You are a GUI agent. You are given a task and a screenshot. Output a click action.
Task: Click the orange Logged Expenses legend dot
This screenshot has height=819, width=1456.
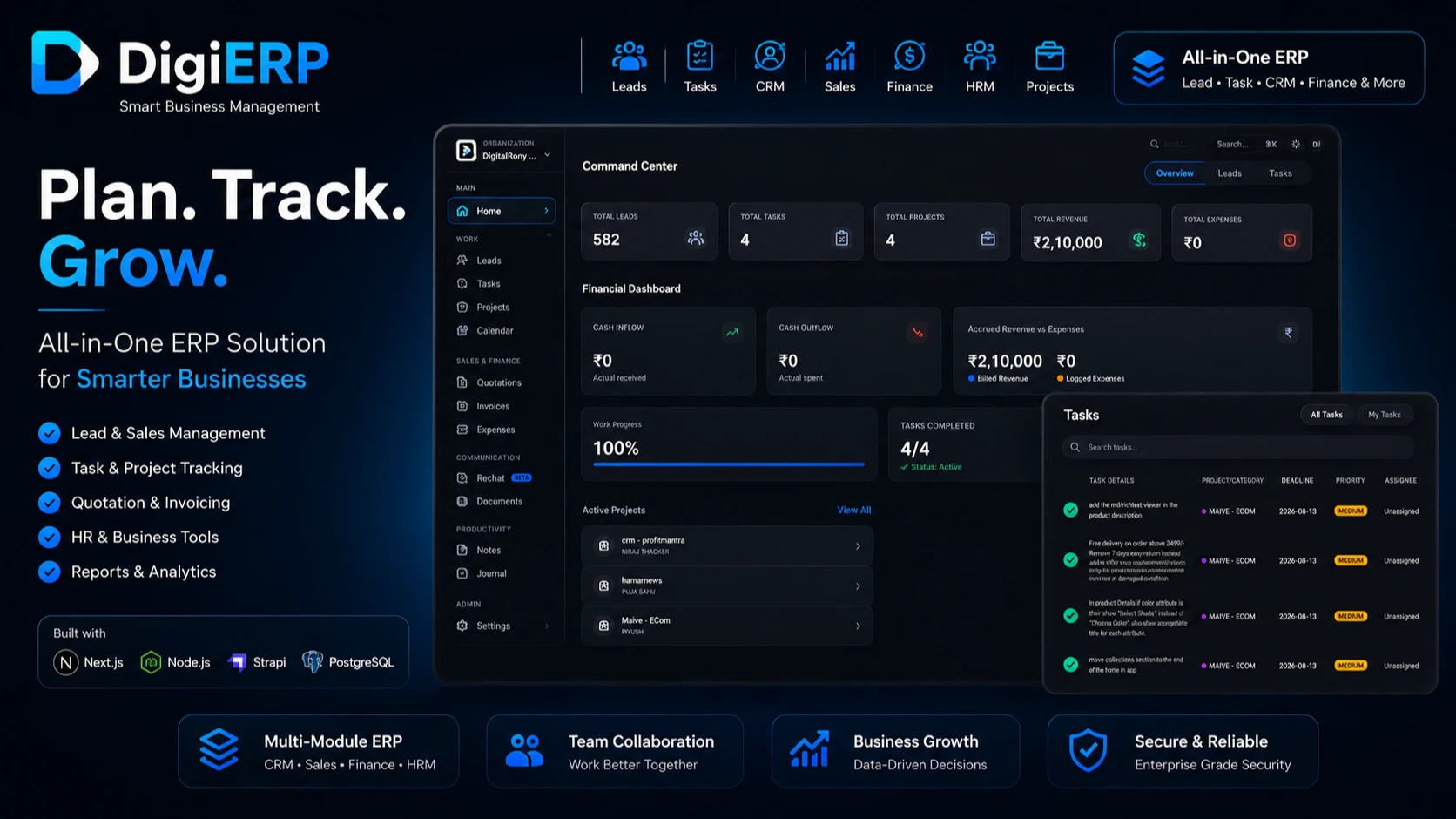(1060, 379)
